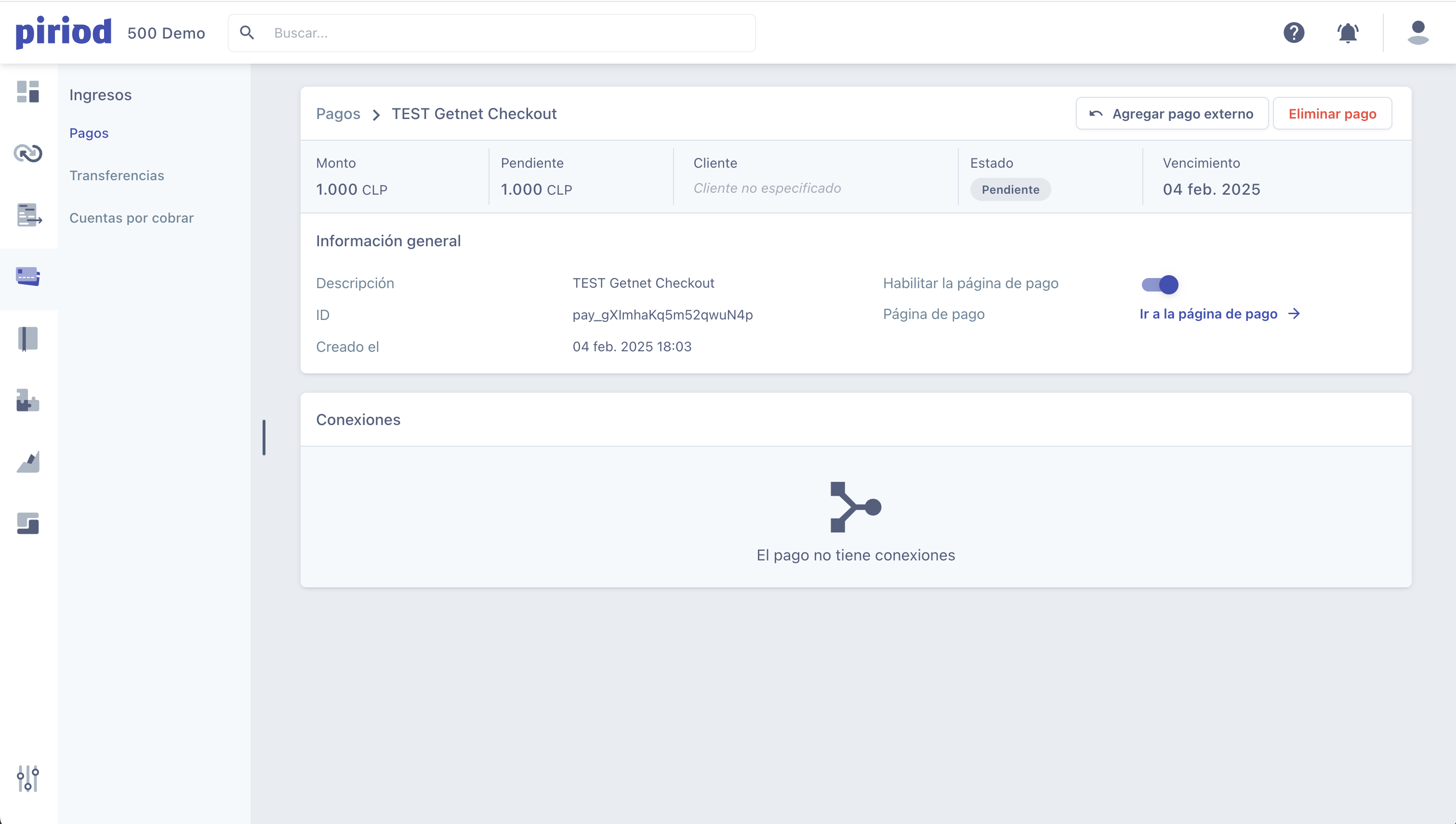This screenshot has width=1456, height=824.
Task: Click the Buscar search field
Action: (491, 33)
